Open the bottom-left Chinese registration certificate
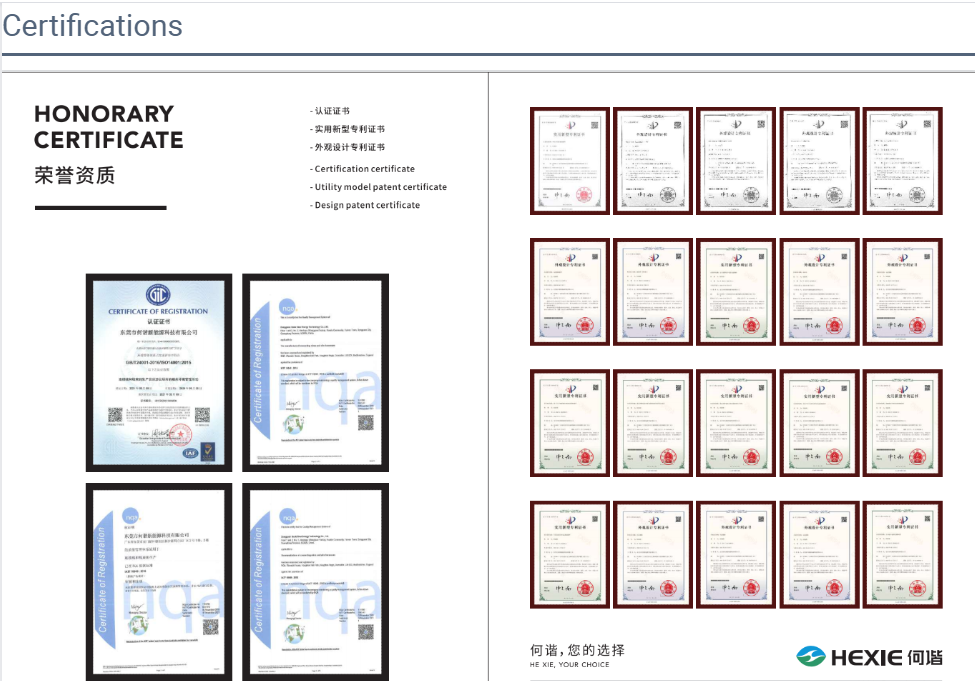 click(159, 582)
